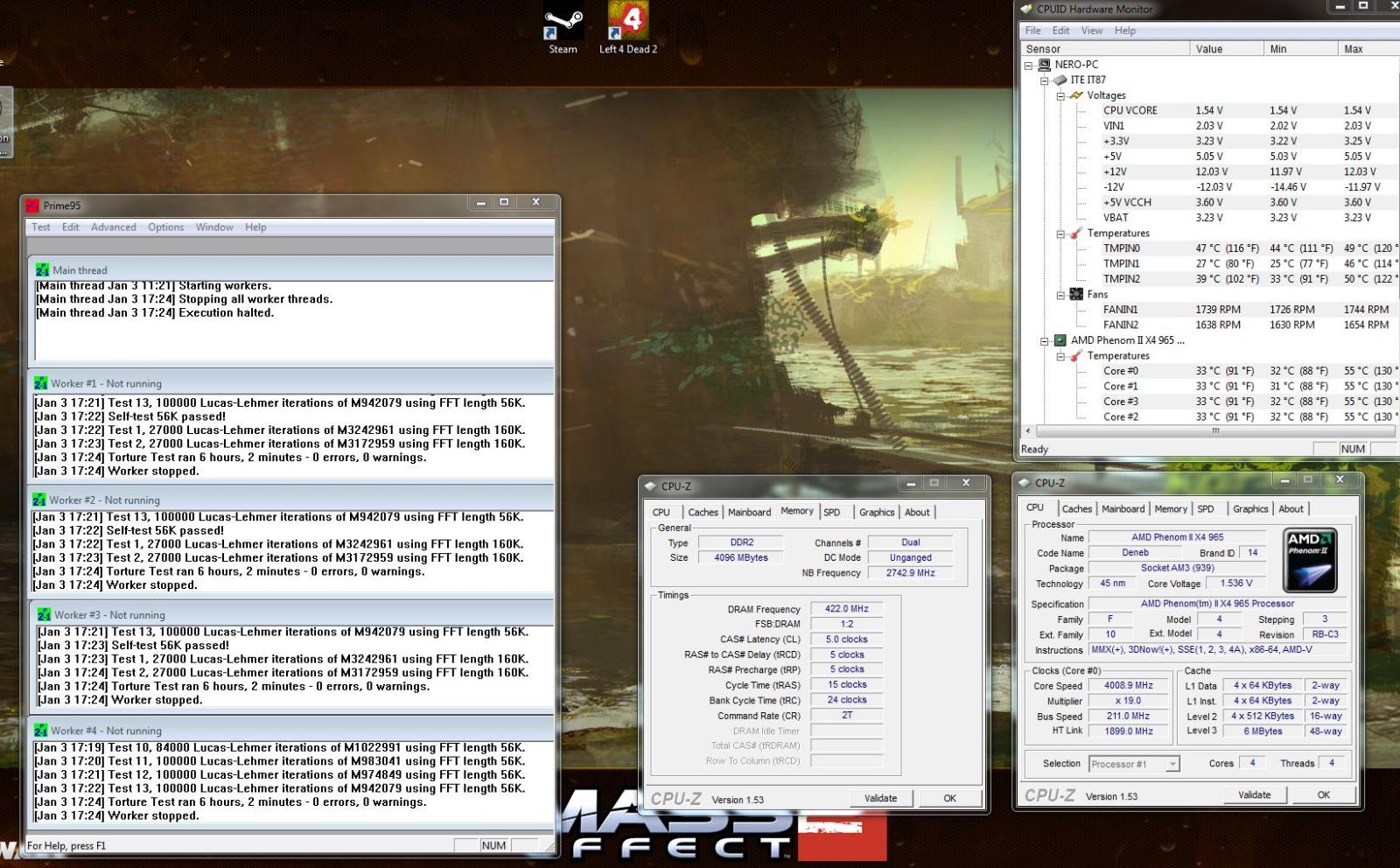Click the Voltages lightning icon
Image resolution: width=1400 pixels, height=868 pixels.
1075,95
